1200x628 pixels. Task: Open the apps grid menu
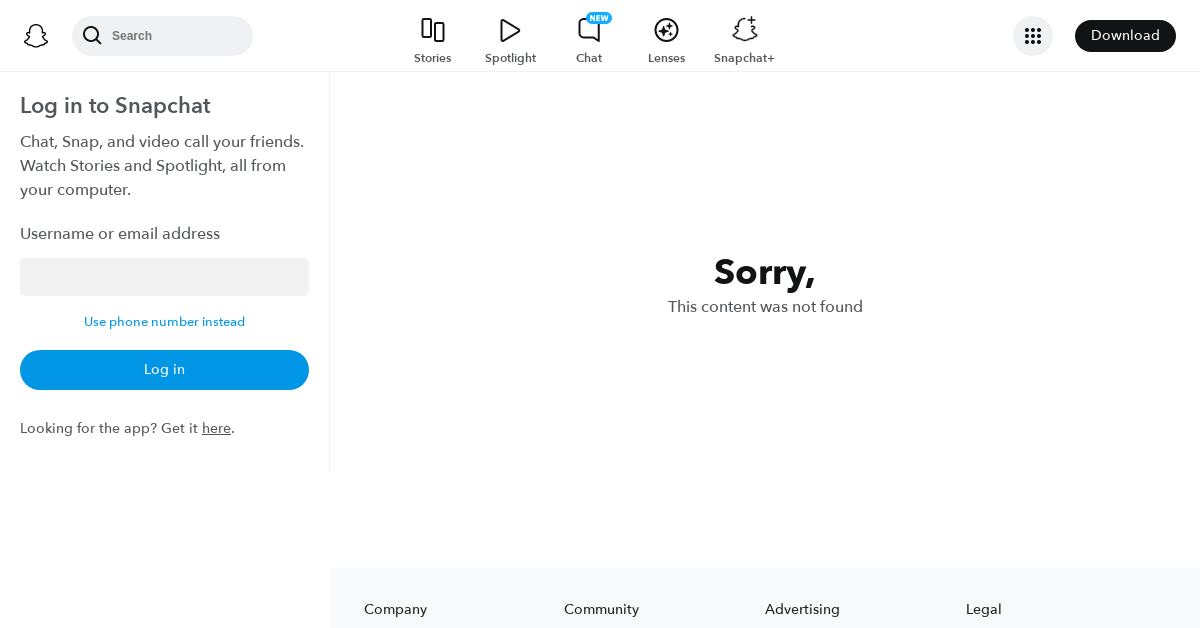point(1033,36)
